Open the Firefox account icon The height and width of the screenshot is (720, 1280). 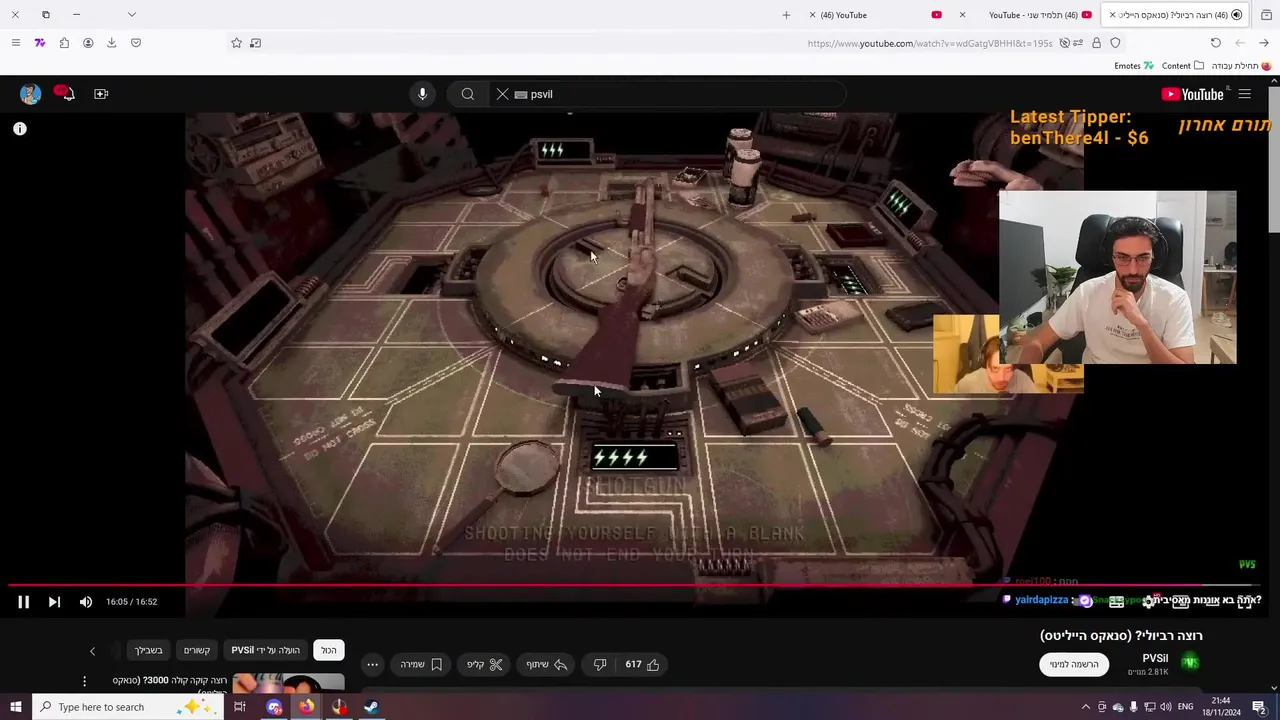pyautogui.click(x=88, y=43)
